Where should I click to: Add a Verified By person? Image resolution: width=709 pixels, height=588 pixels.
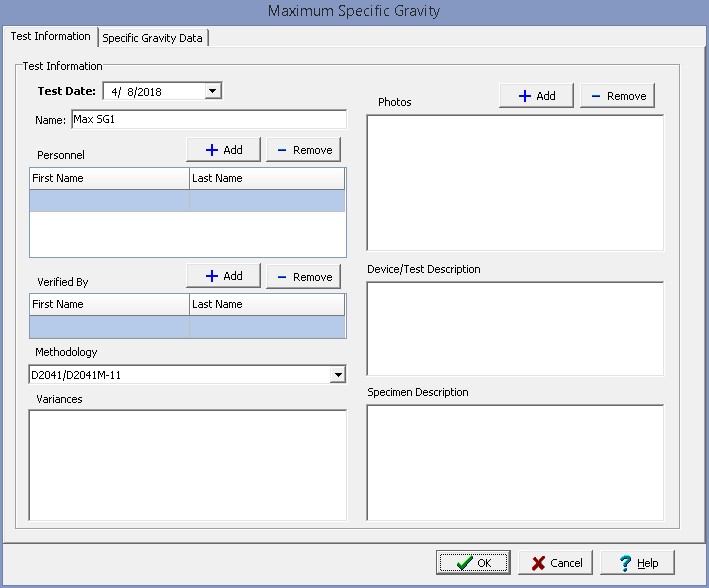(223, 276)
